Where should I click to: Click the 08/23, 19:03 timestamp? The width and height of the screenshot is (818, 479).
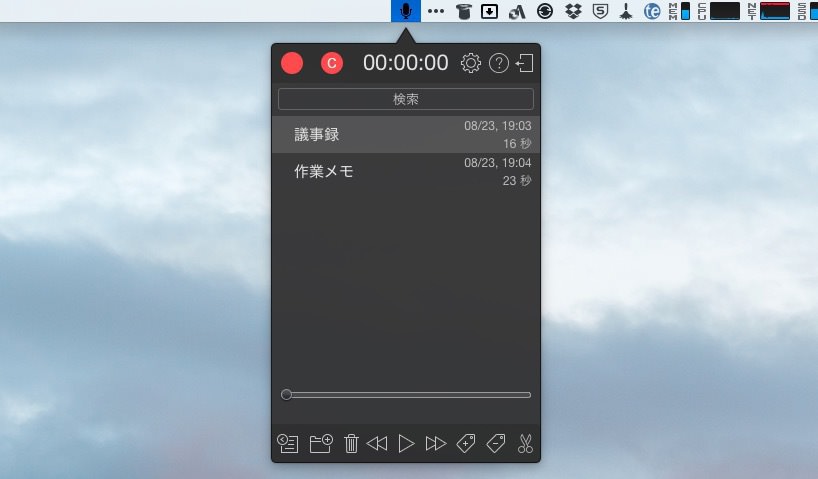[498, 126]
